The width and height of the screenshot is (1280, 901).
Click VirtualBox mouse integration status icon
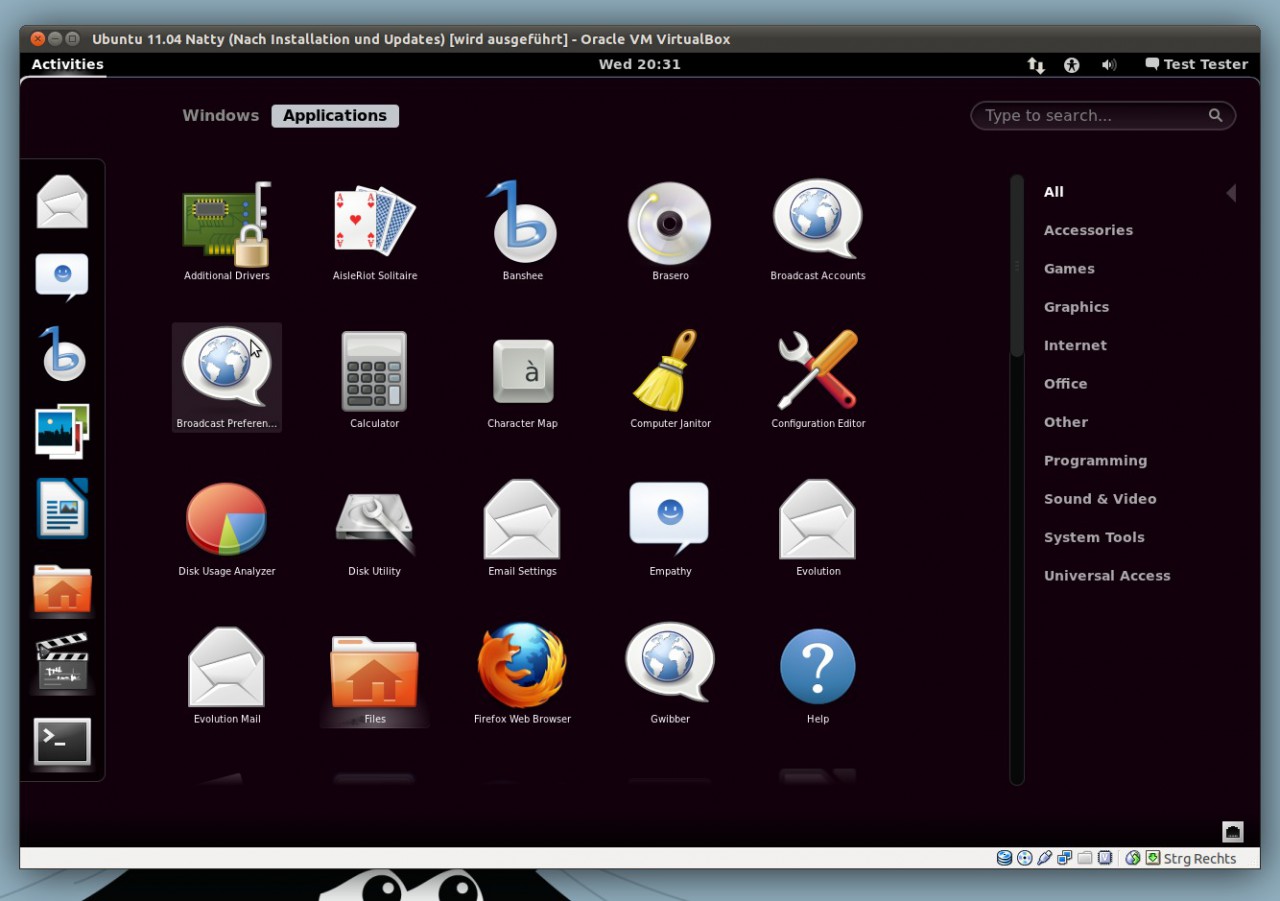coord(1133,858)
